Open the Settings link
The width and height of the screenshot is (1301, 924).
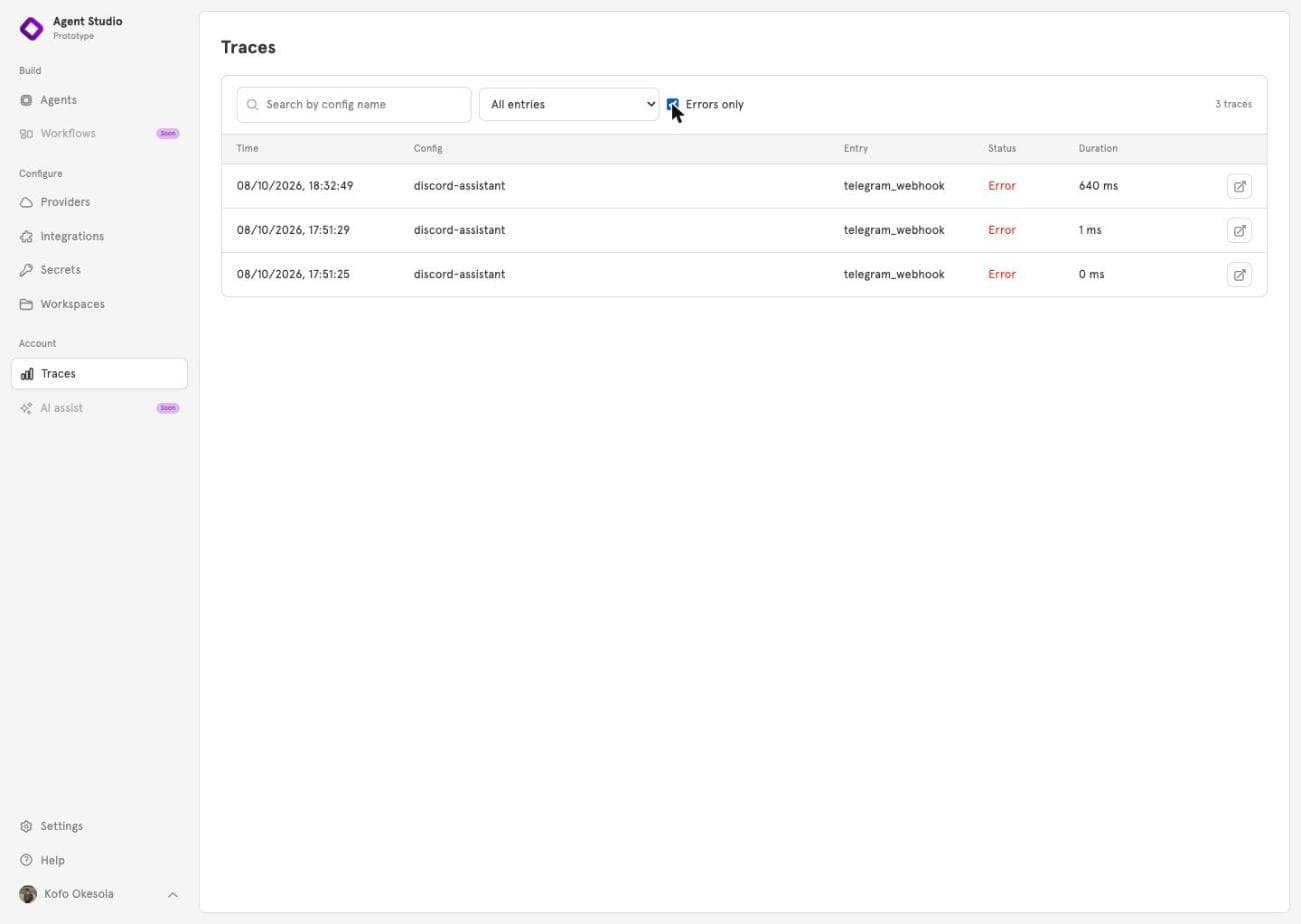tap(61, 826)
